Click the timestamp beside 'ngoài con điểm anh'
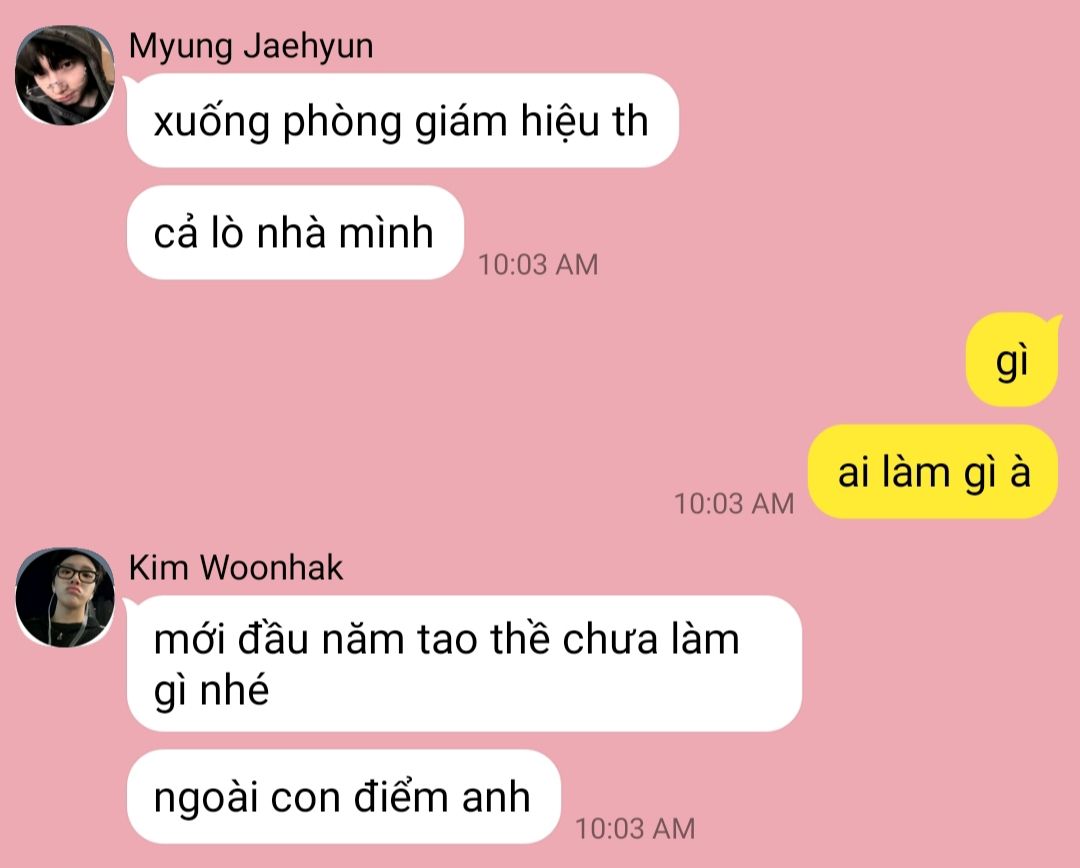This screenshot has width=1080, height=868. (x=635, y=829)
